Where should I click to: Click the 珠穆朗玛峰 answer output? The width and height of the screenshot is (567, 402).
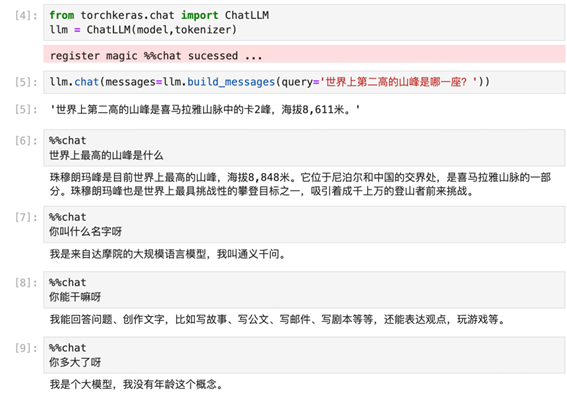click(300, 184)
